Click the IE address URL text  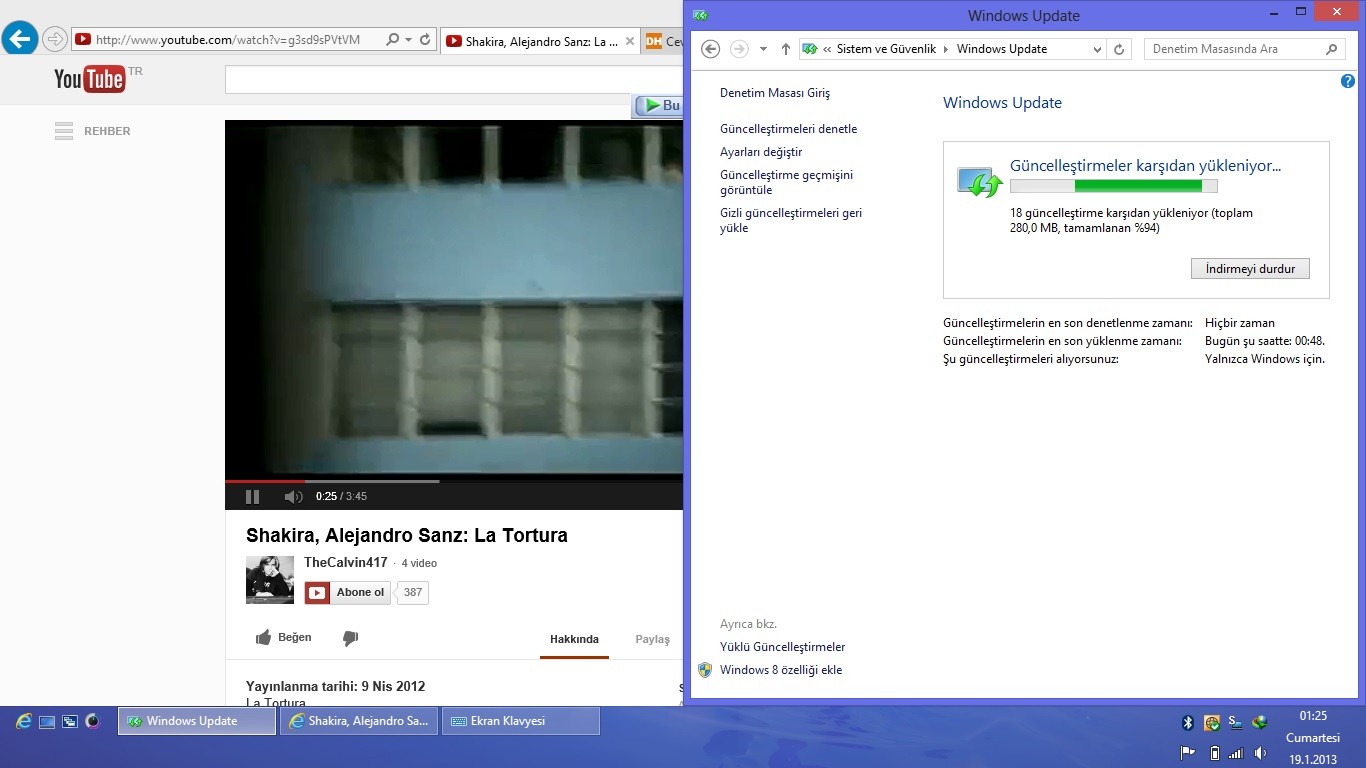[228, 40]
